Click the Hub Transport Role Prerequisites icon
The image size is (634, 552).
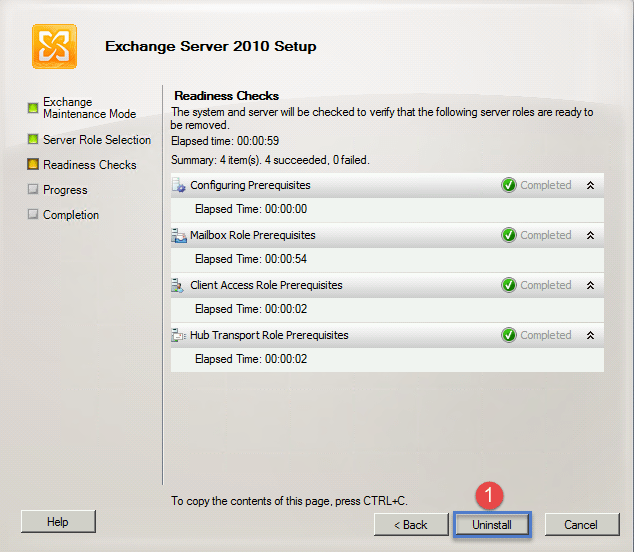coord(178,335)
